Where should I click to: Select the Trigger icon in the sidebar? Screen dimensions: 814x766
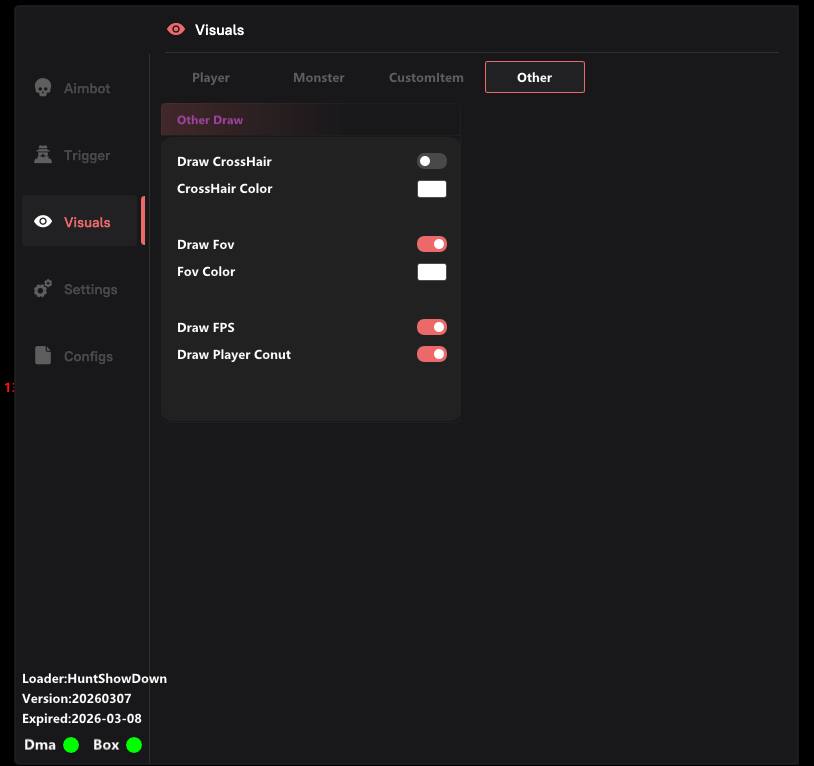click(x=43, y=155)
